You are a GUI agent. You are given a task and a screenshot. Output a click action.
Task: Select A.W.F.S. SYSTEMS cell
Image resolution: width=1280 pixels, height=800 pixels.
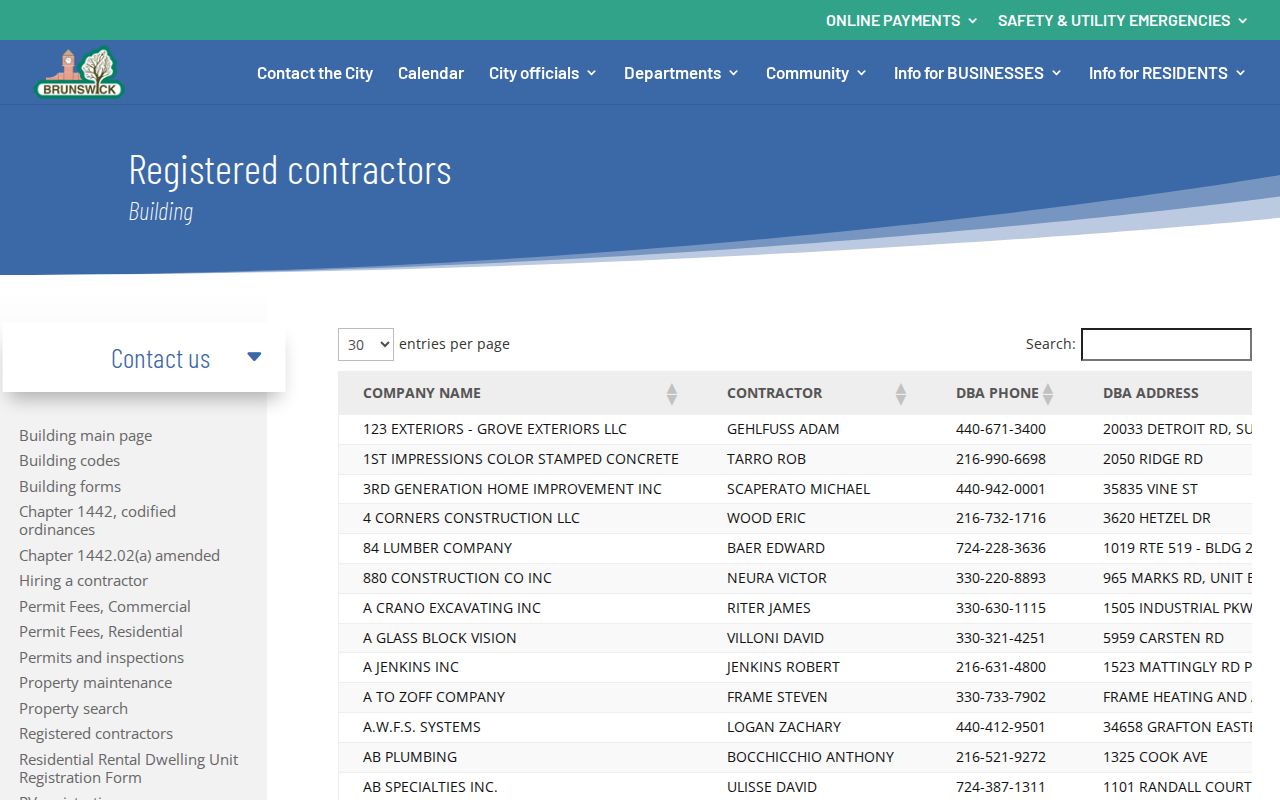(x=422, y=727)
